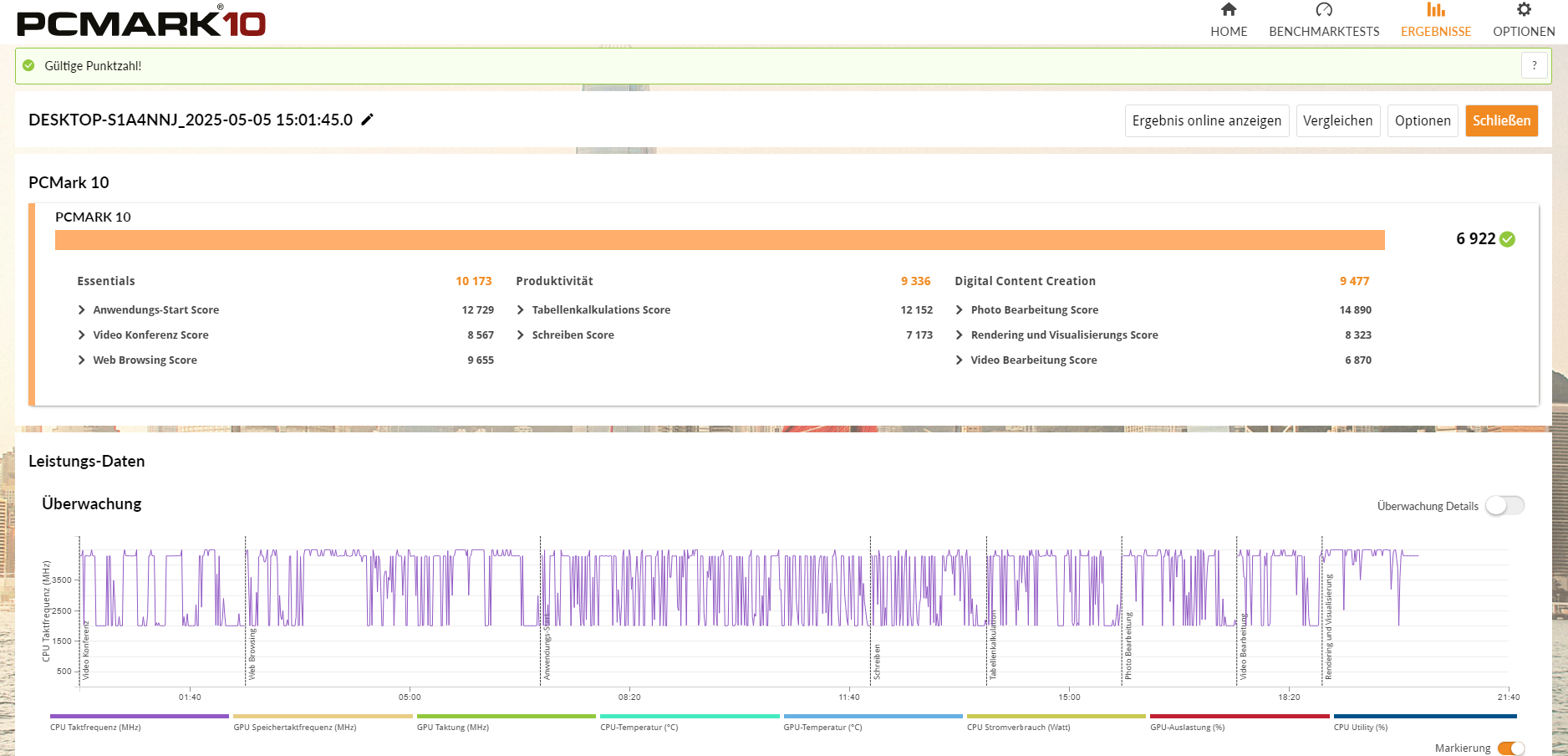The height and width of the screenshot is (756, 1568).
Task: Expand Schreiben Score row
Action: [520, 335]
